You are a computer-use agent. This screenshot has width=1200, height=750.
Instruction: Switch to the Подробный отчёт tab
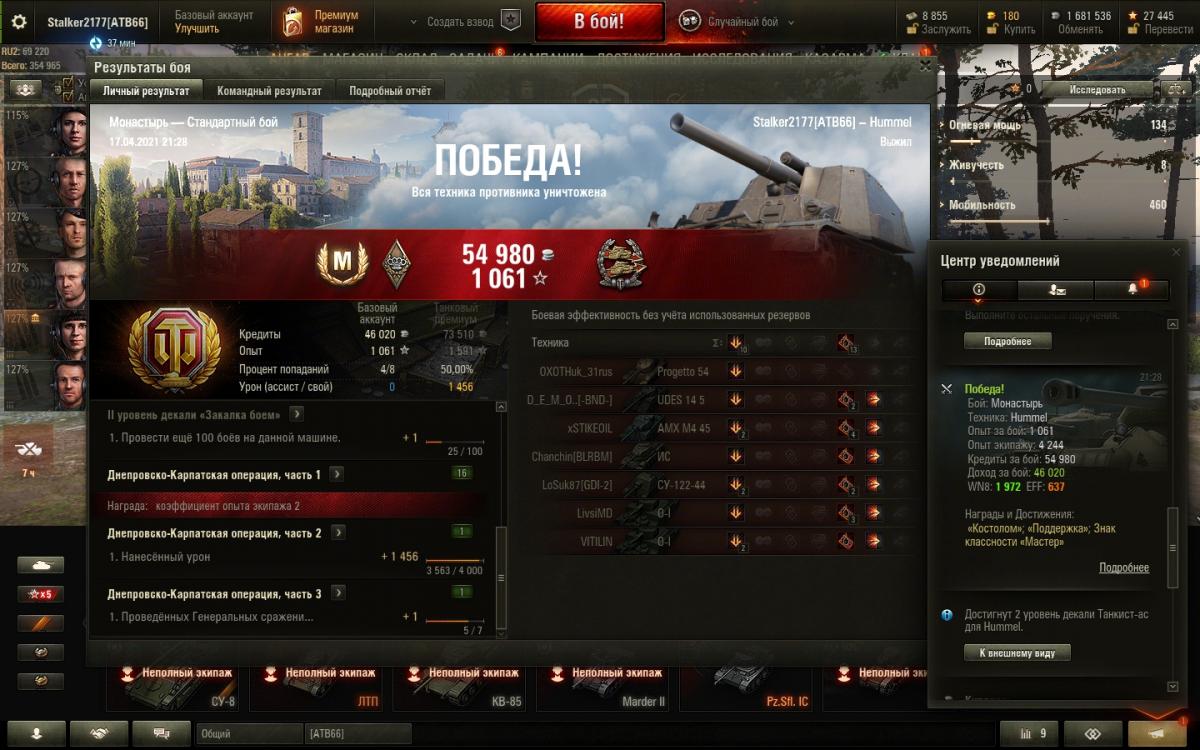pos(390,90)
